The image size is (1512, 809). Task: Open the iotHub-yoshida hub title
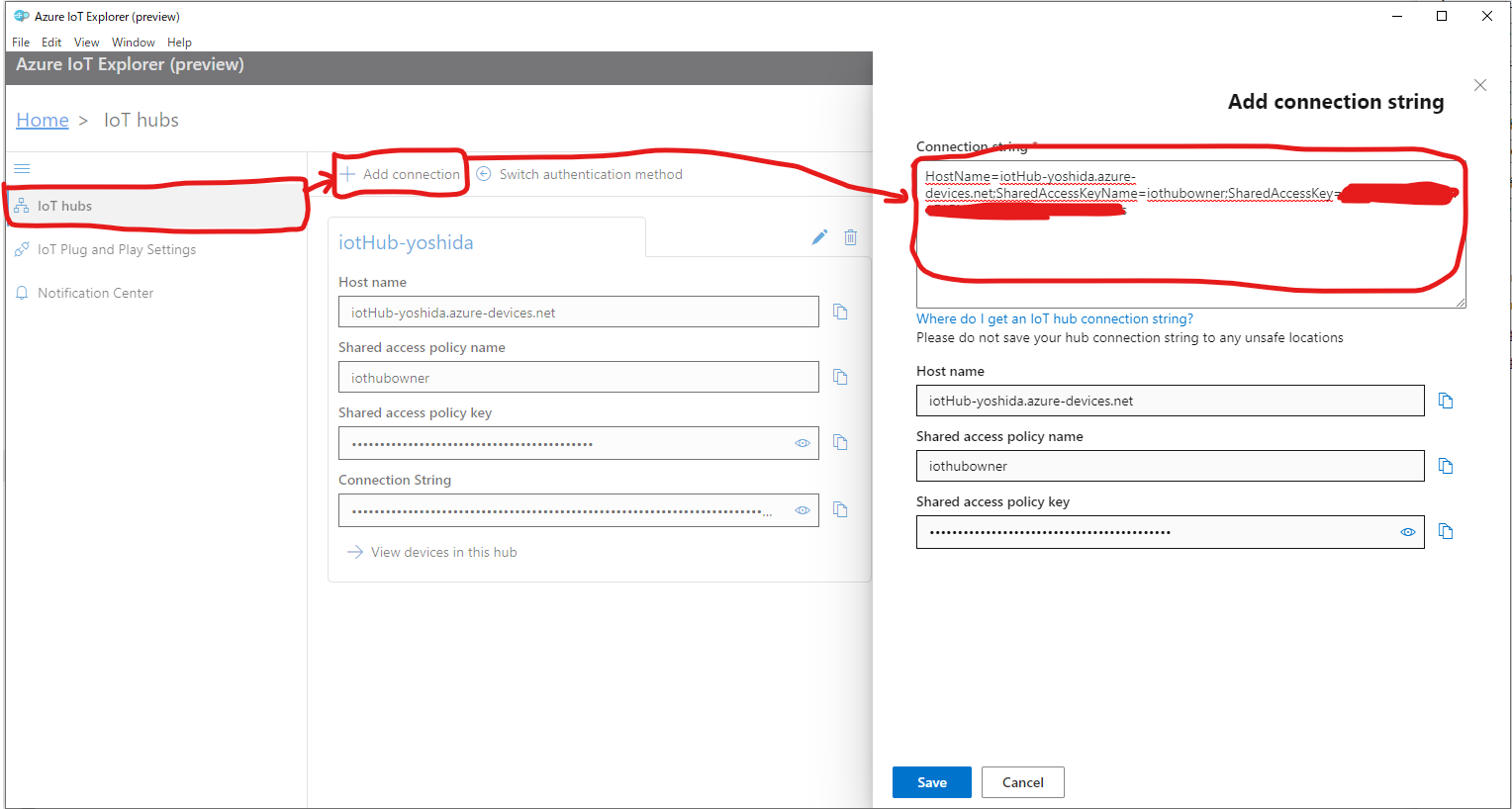click(x=406, y=242)
